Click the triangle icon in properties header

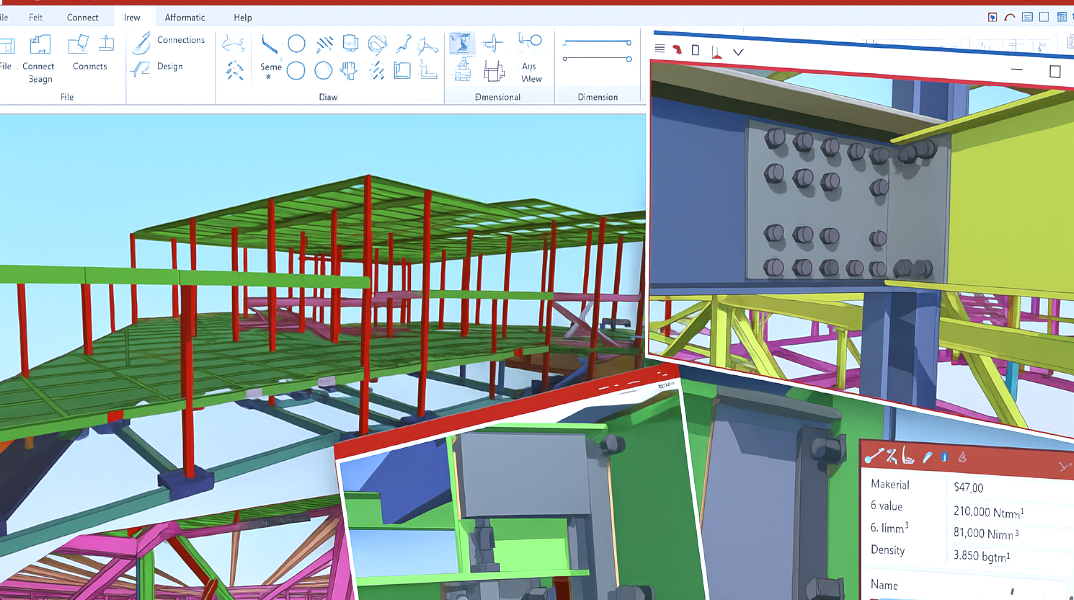tap(962, 457)
